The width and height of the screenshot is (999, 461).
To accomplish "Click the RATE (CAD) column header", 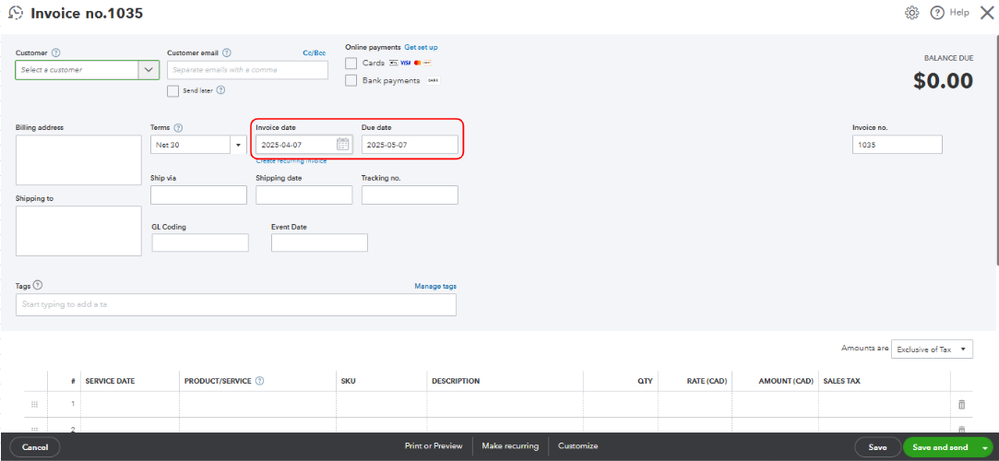I will click(x=707, y=381).
